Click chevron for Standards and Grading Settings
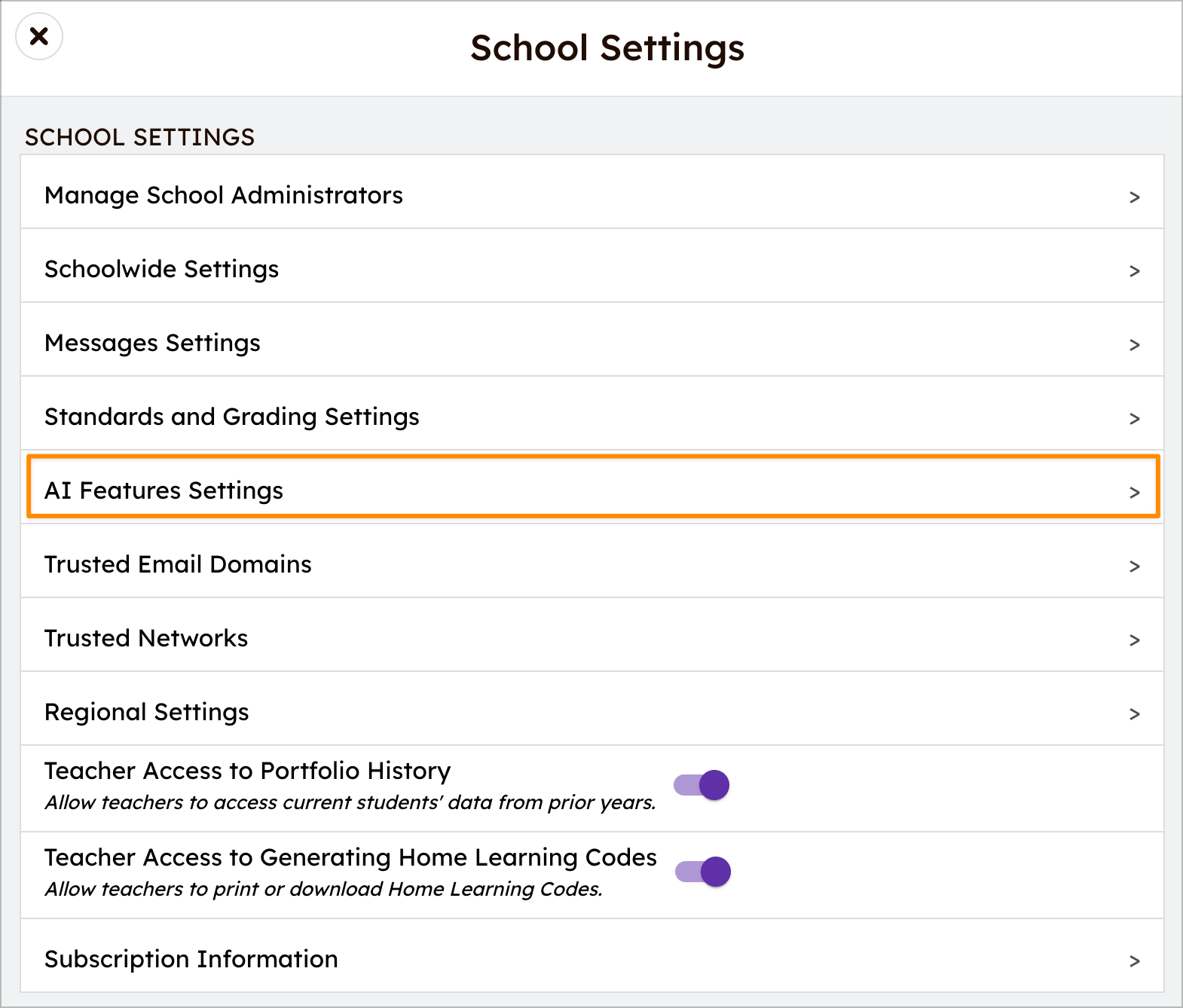Image resolution: width=1183 pixels, height=1008 pixels. (x=1134, y=419)
